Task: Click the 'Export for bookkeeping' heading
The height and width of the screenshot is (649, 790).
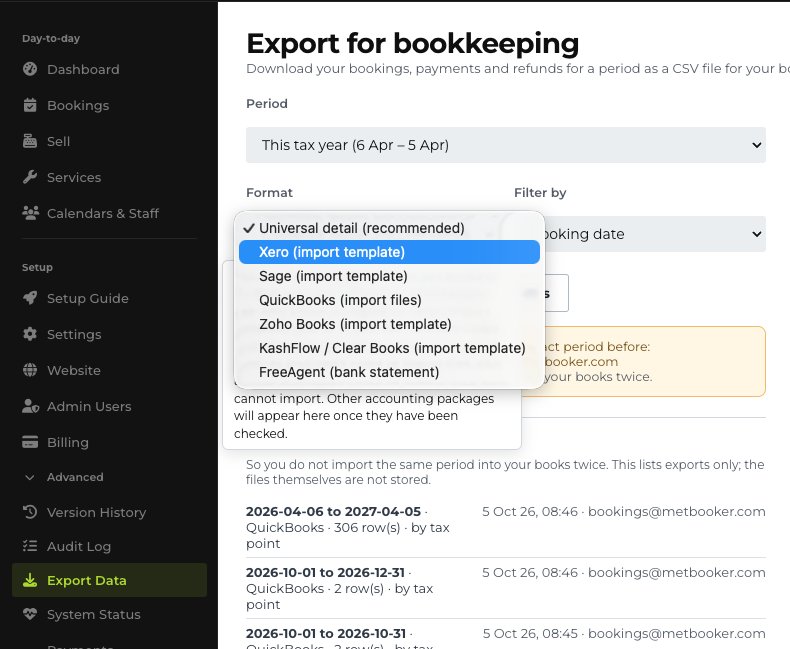Action: pos(413,43)
